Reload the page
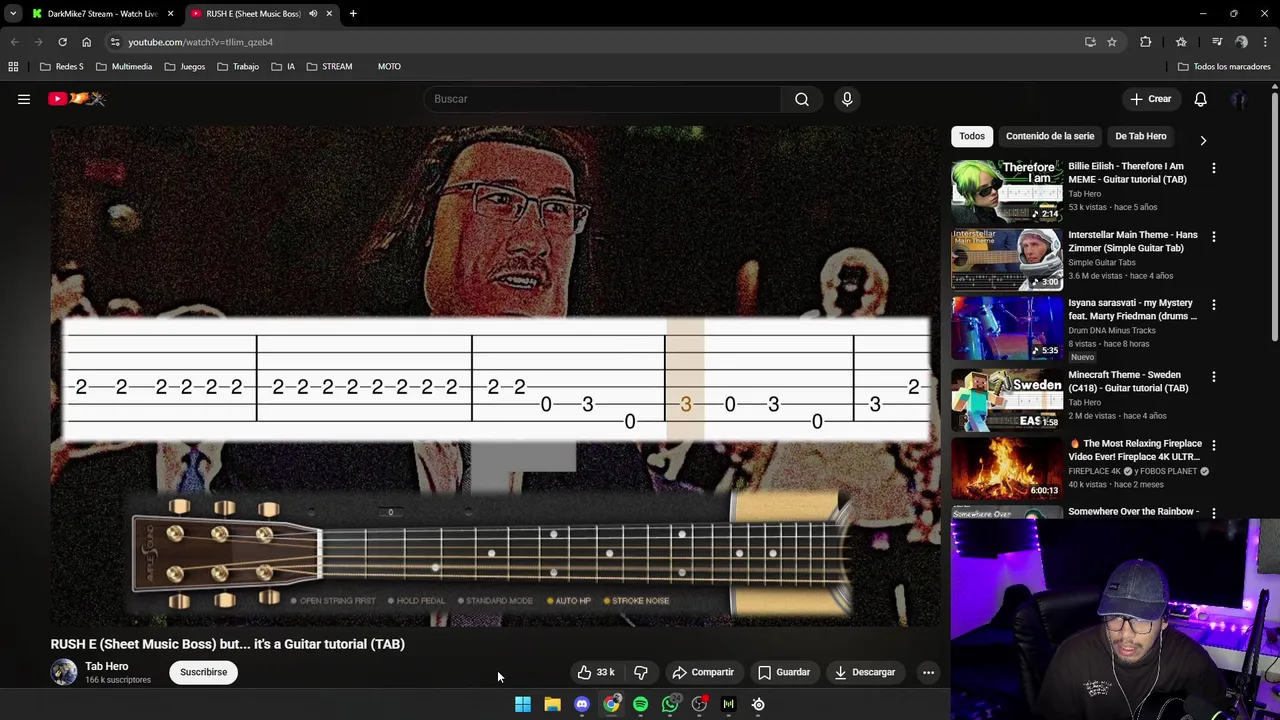1280x720 pixels. point(62,42)
